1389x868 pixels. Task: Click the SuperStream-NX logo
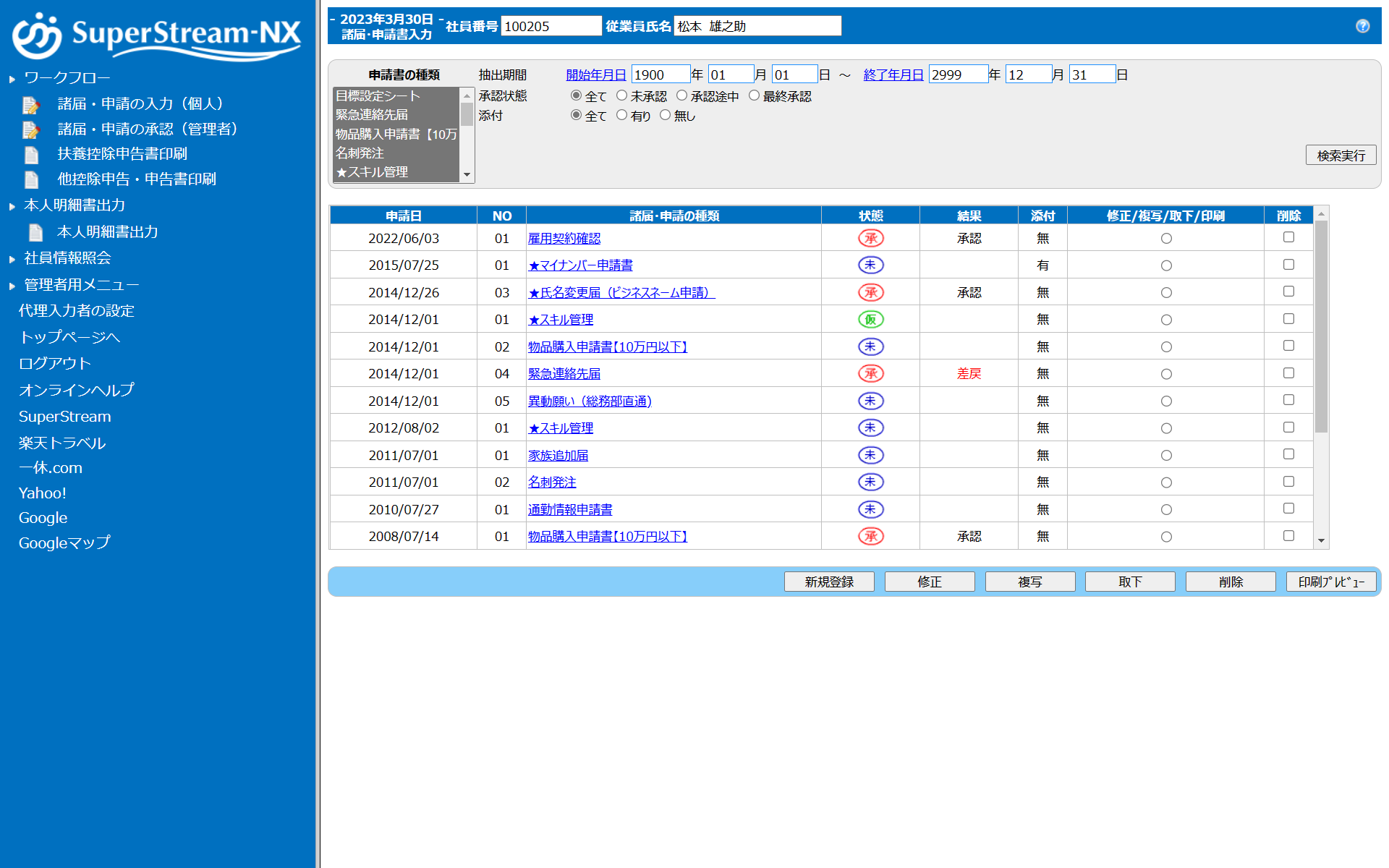(x=156, y=35)
